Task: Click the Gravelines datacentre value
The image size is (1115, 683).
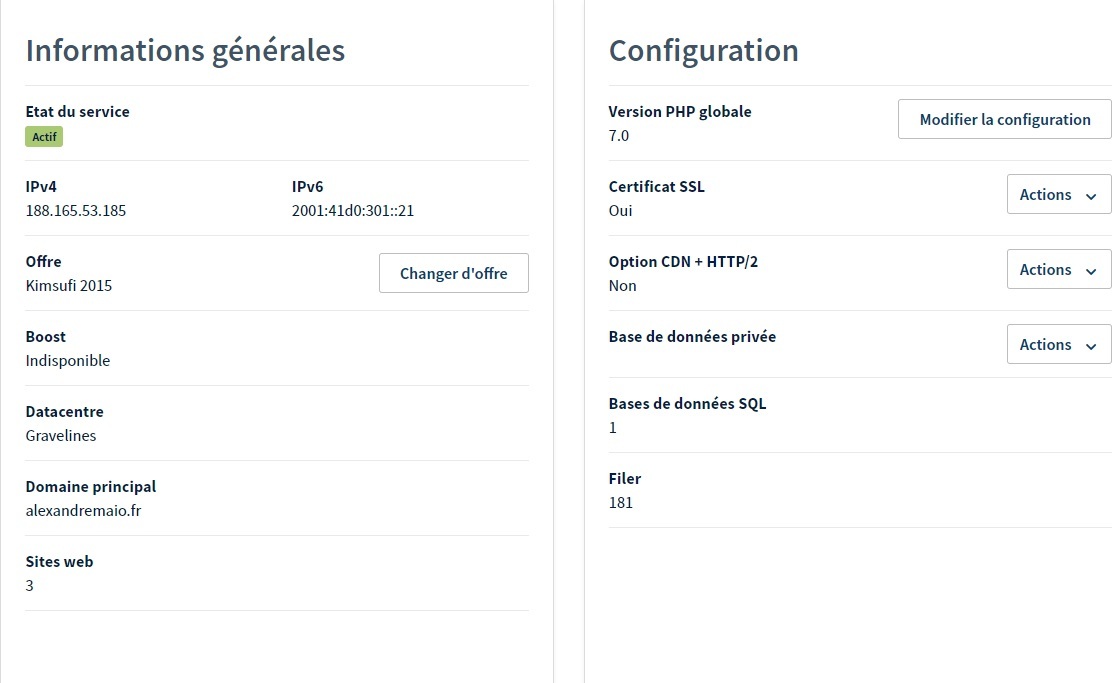Action: [61, 436]
